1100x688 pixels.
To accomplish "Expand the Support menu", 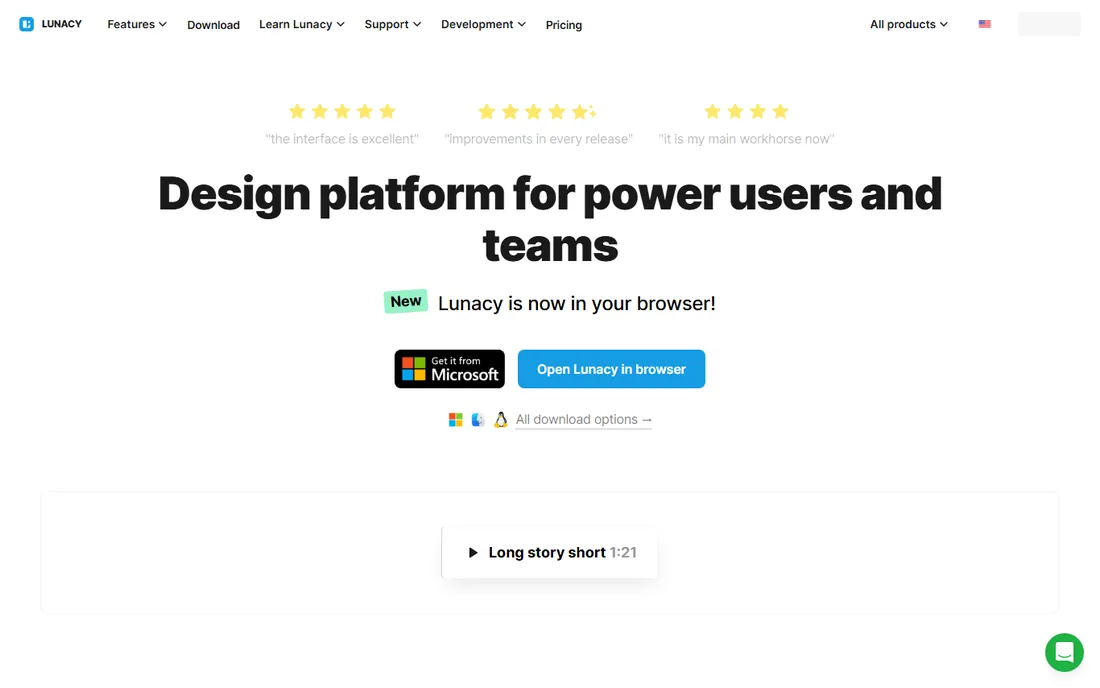I will pyautogui.click(x=393, y=24).
